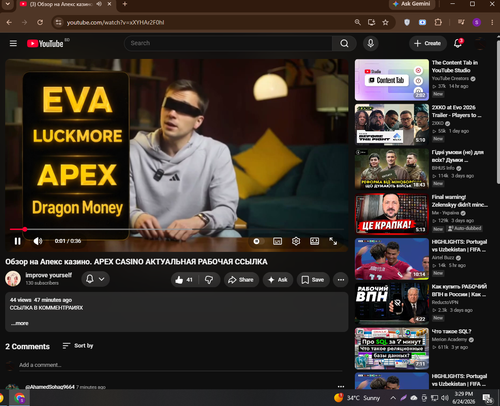The height and width of the screenshot is (406, 500).
Task: Open more options for AhamedSohag comment
Action: point(341,386)
